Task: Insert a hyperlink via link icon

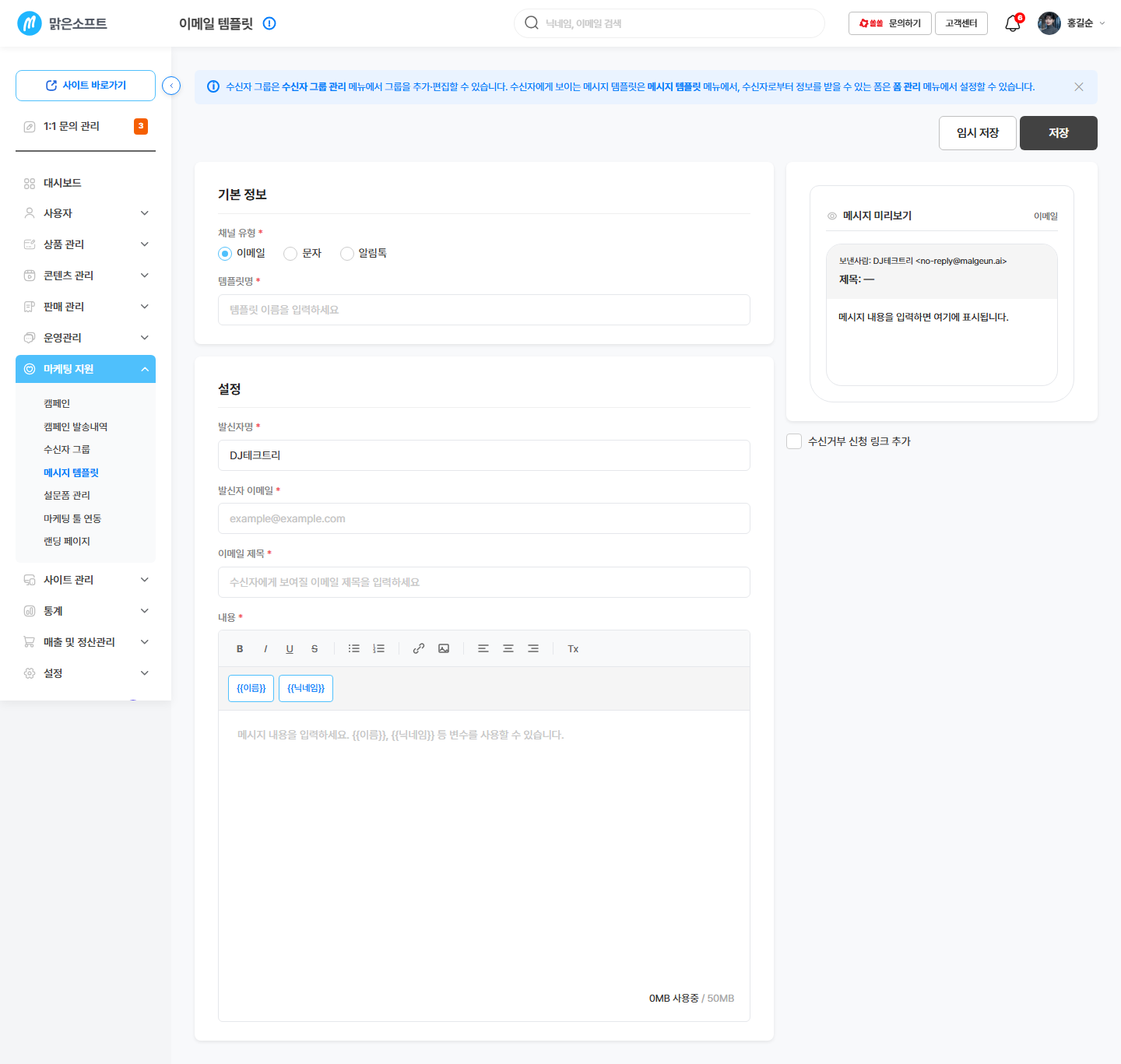Action: (x=419, y=648)
